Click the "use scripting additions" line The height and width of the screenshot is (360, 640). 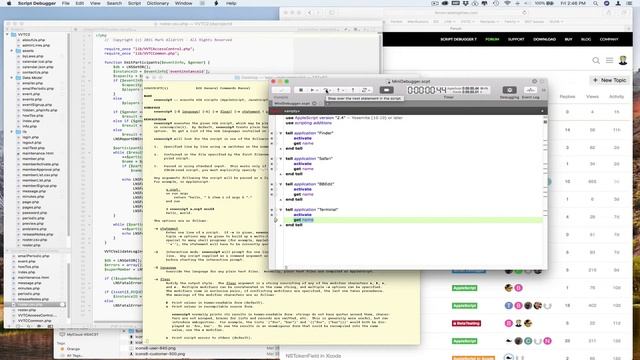tap(309, 123)
